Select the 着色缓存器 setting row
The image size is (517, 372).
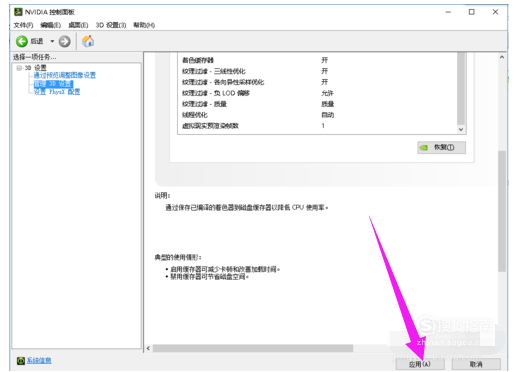tap(318, 60)
